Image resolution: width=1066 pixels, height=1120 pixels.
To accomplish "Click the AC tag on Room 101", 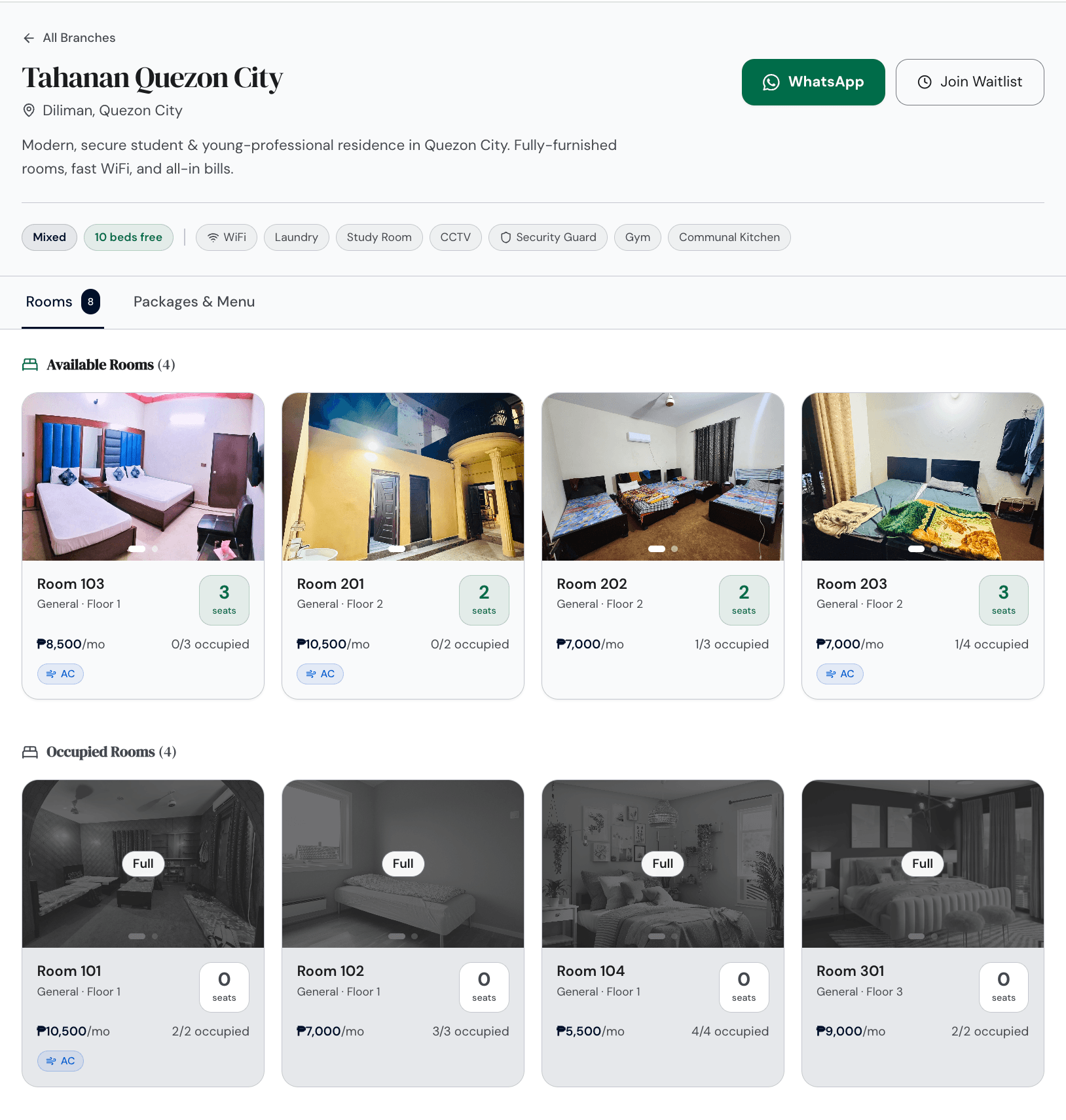I will [60, 1061].
